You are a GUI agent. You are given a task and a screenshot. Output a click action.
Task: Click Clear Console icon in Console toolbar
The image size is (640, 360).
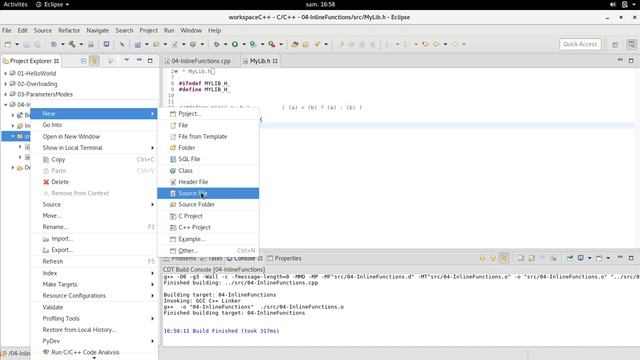point(521,258)
